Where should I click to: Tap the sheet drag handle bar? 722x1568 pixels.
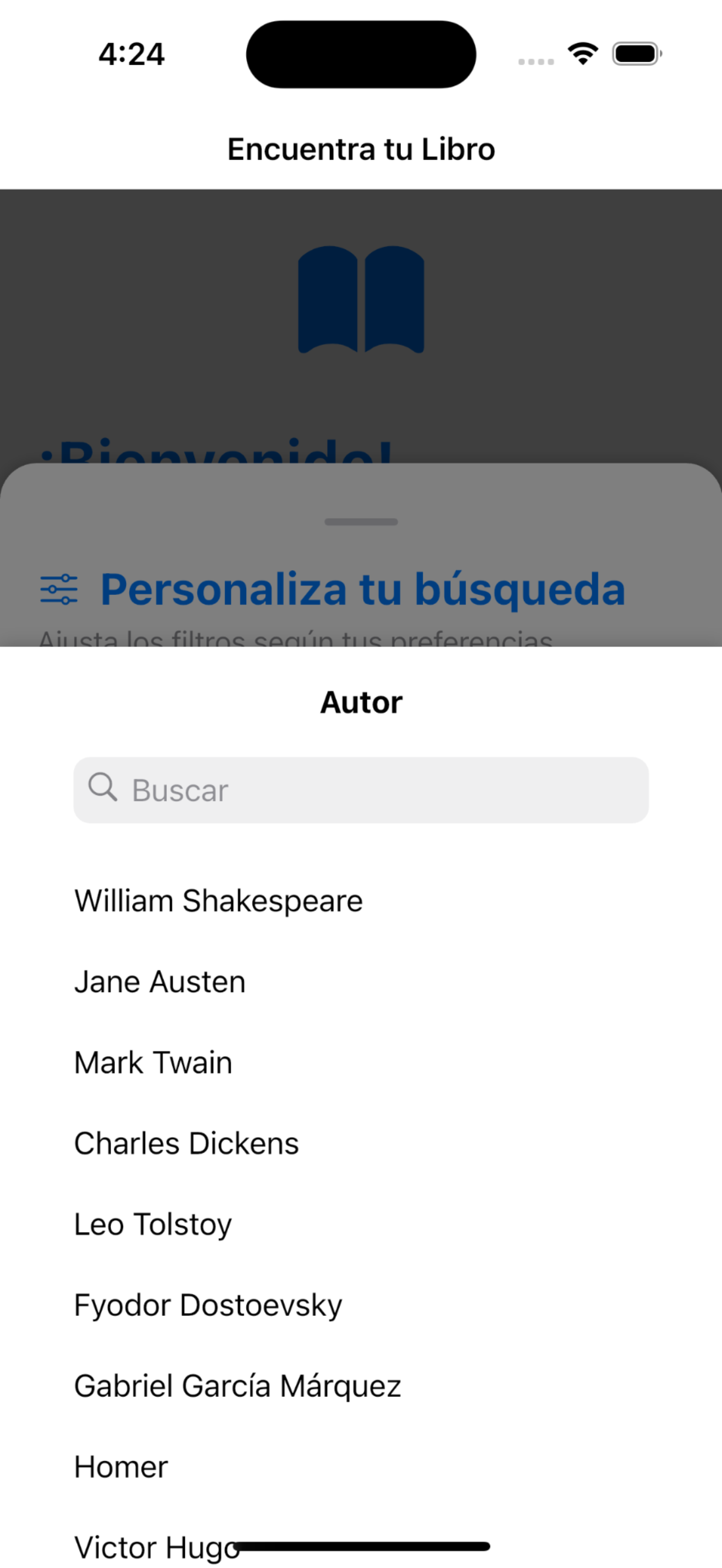tap(361, 522)
